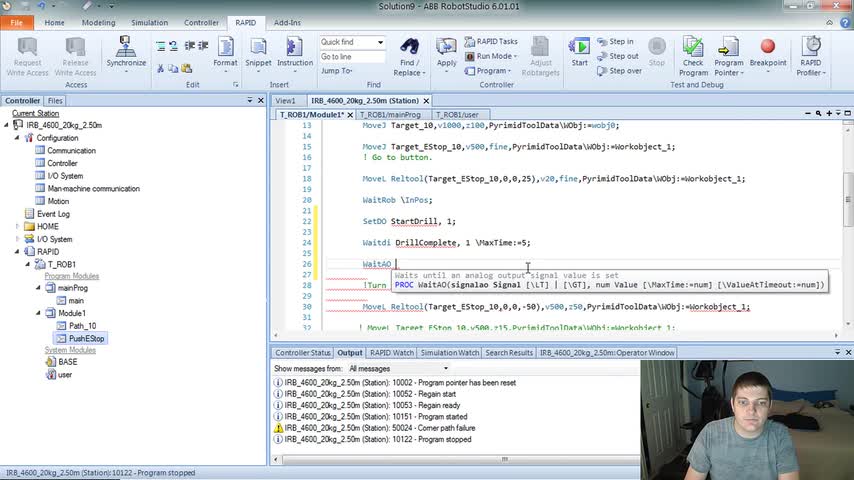
Task: Open the File menu
Action: pos(17,23)
